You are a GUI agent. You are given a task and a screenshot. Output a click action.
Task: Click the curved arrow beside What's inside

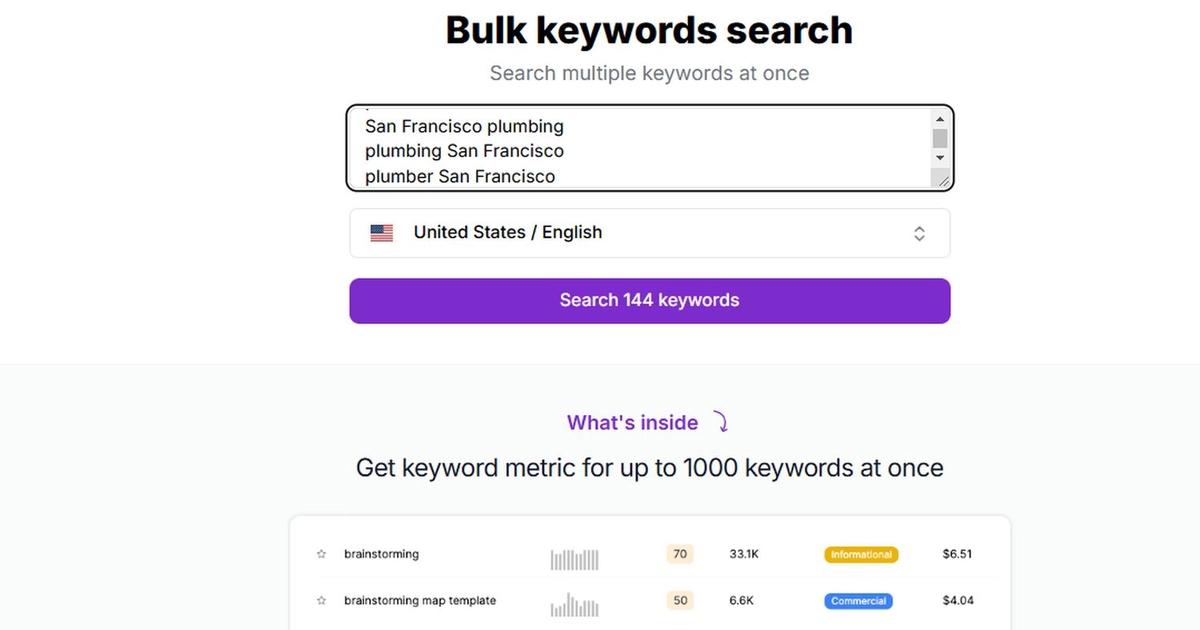click(x=722, y=422)
